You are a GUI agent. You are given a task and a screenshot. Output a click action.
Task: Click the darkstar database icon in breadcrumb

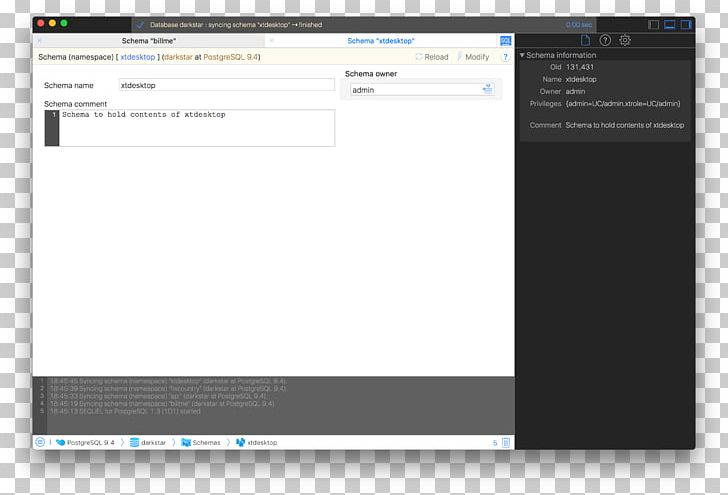(134, 443)
